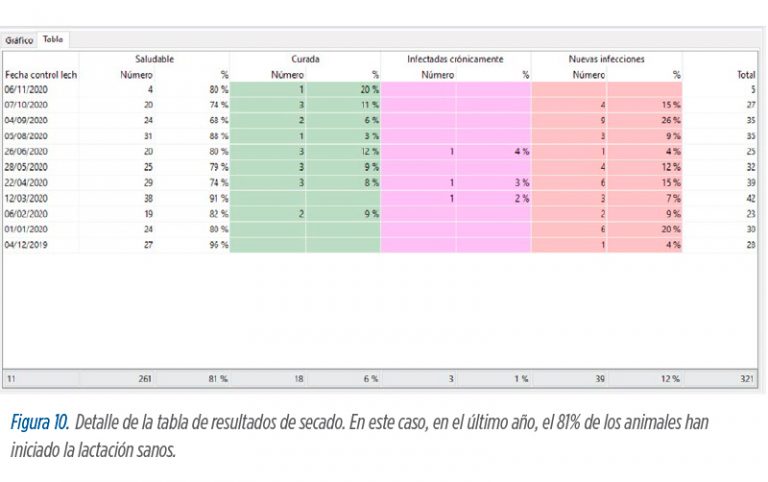
Task: Select the Tabla tab
Action: coord(53,39)
